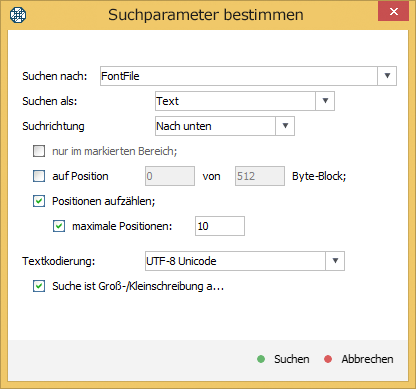
Task: Expand the Textkodierung UTF-8 Unicode dropdown
Action: pos(335,261)
